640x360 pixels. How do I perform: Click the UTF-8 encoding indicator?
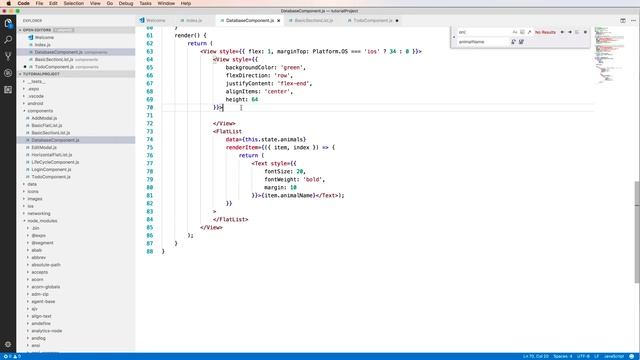click(x=583, y=356)
